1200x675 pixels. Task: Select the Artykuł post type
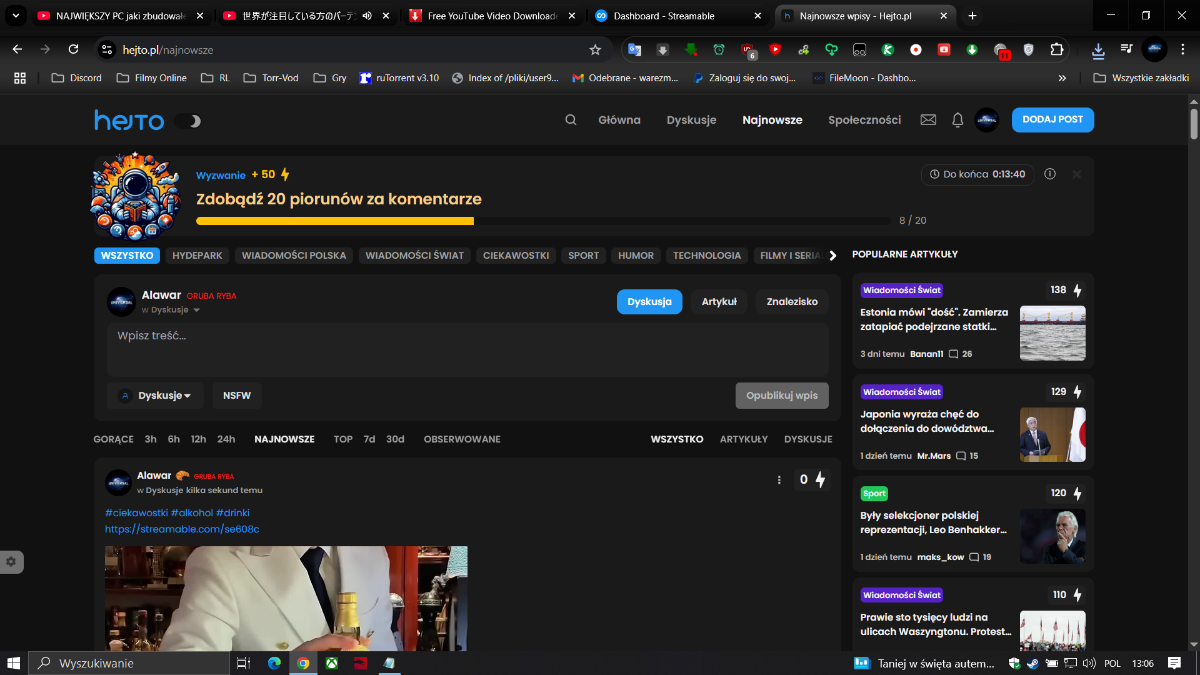719,302
